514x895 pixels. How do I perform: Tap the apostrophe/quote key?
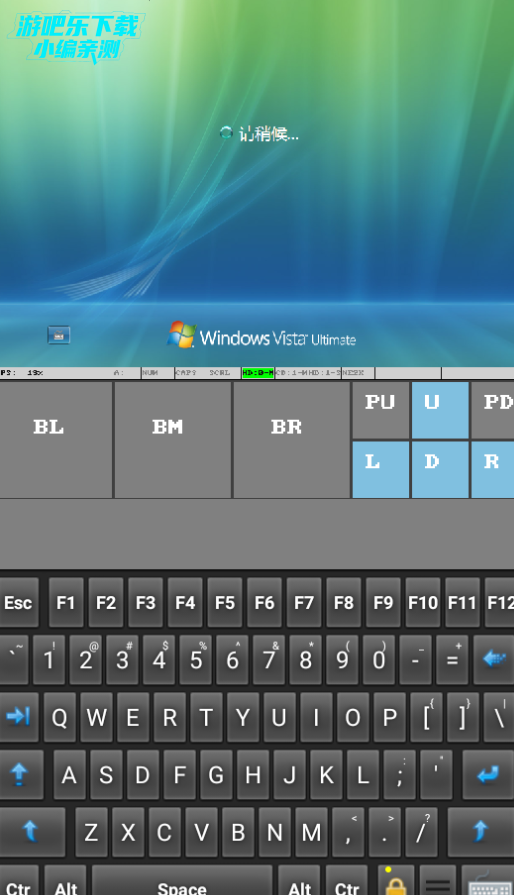[436, 775]
